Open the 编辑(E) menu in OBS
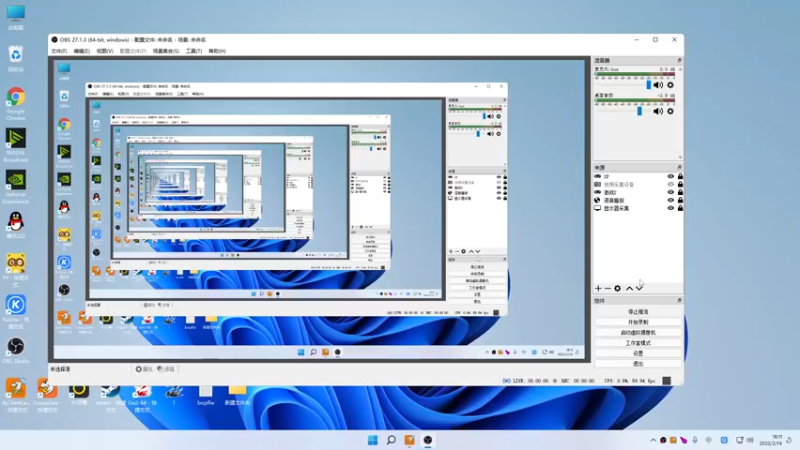Image resolution: width=800 pixels, height=450 pixels. tap(82, 51)
